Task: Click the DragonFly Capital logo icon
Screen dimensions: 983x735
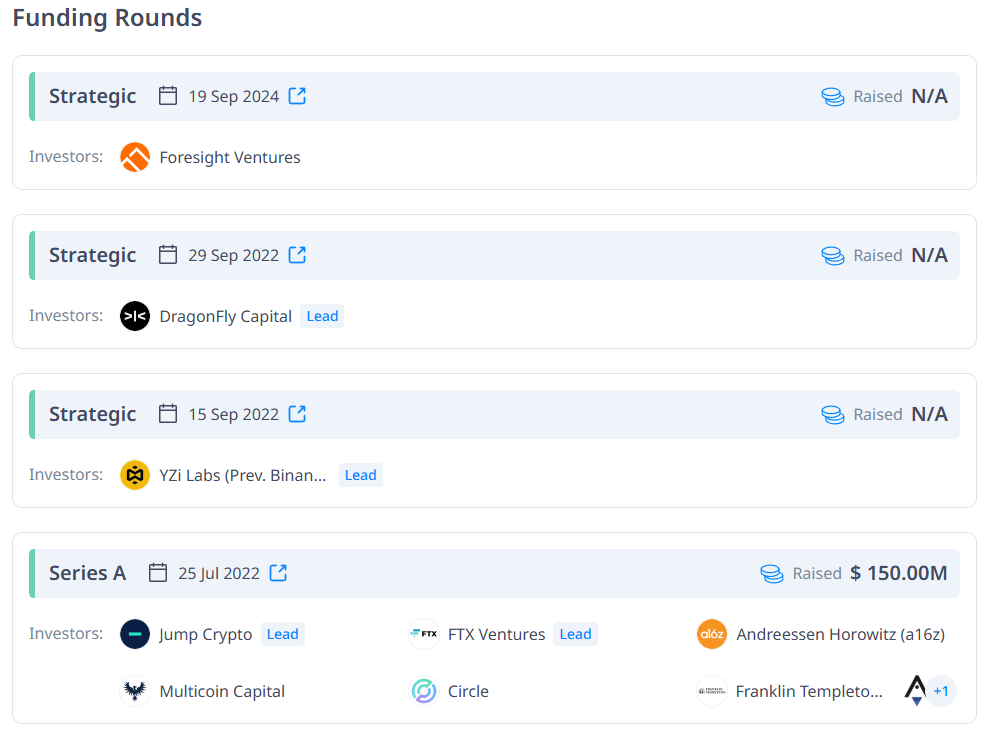Action: pyautogui.click(x=135, y=316)
